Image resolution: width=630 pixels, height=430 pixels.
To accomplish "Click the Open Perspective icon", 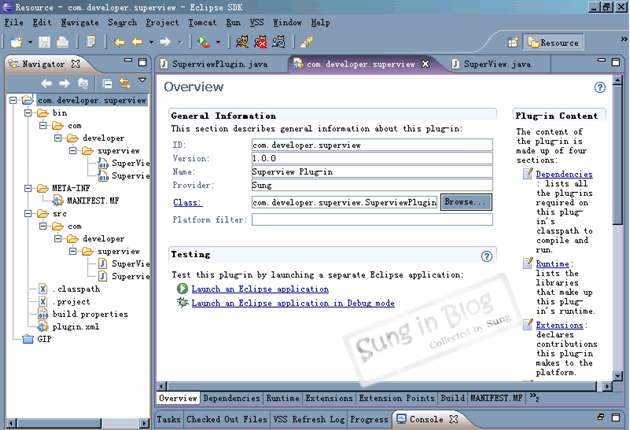I will click(513, 42).
